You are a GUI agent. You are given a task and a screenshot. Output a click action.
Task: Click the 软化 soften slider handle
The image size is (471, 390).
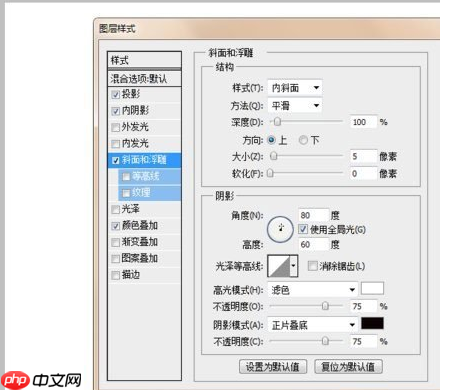(271, 173)
